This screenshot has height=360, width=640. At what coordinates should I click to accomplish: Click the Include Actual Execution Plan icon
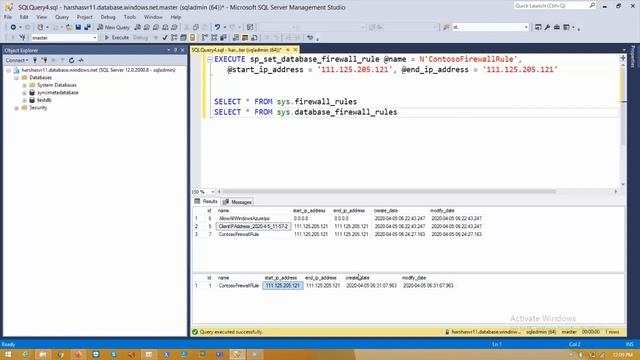tap(204, 38)
